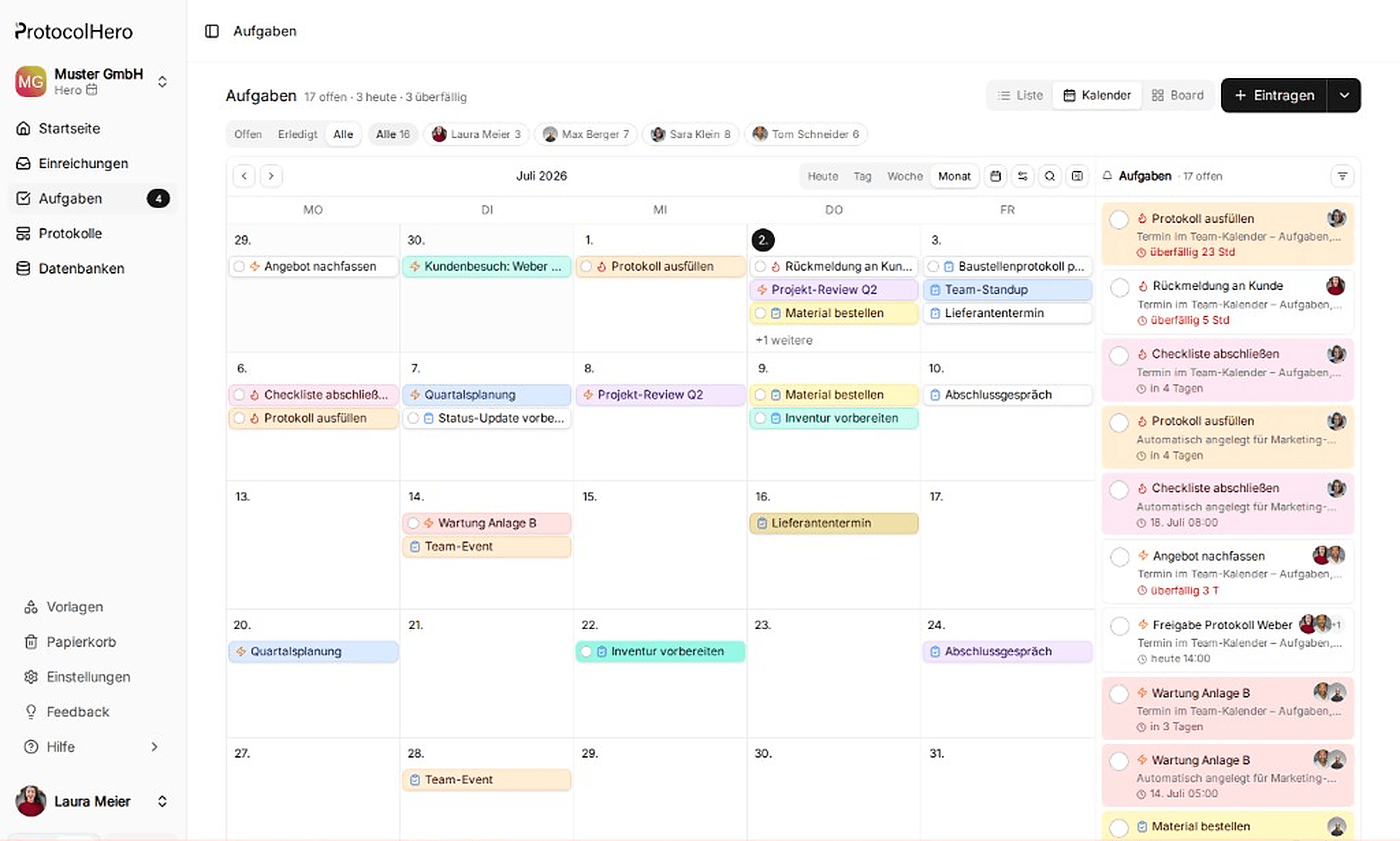Image resolution: width=1400 pixels, height=841 pixels.
Task: Click the collapse task panel icon
Action: [x=1077, y=176]
